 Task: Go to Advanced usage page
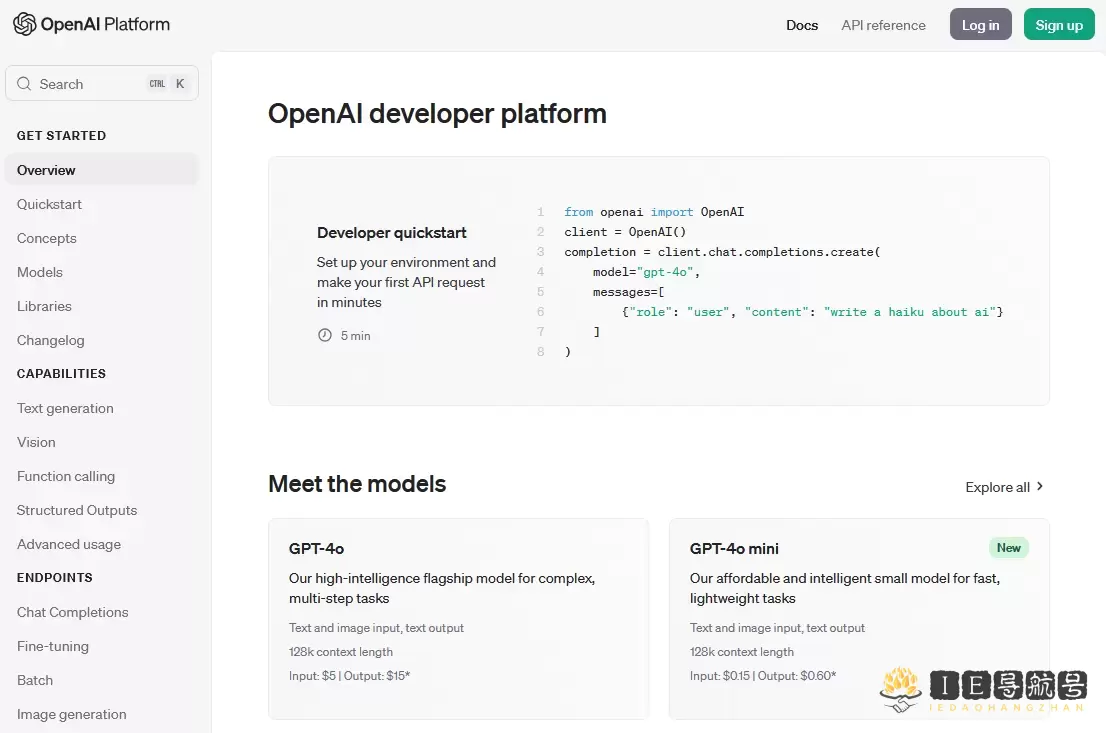coord(69,545)
